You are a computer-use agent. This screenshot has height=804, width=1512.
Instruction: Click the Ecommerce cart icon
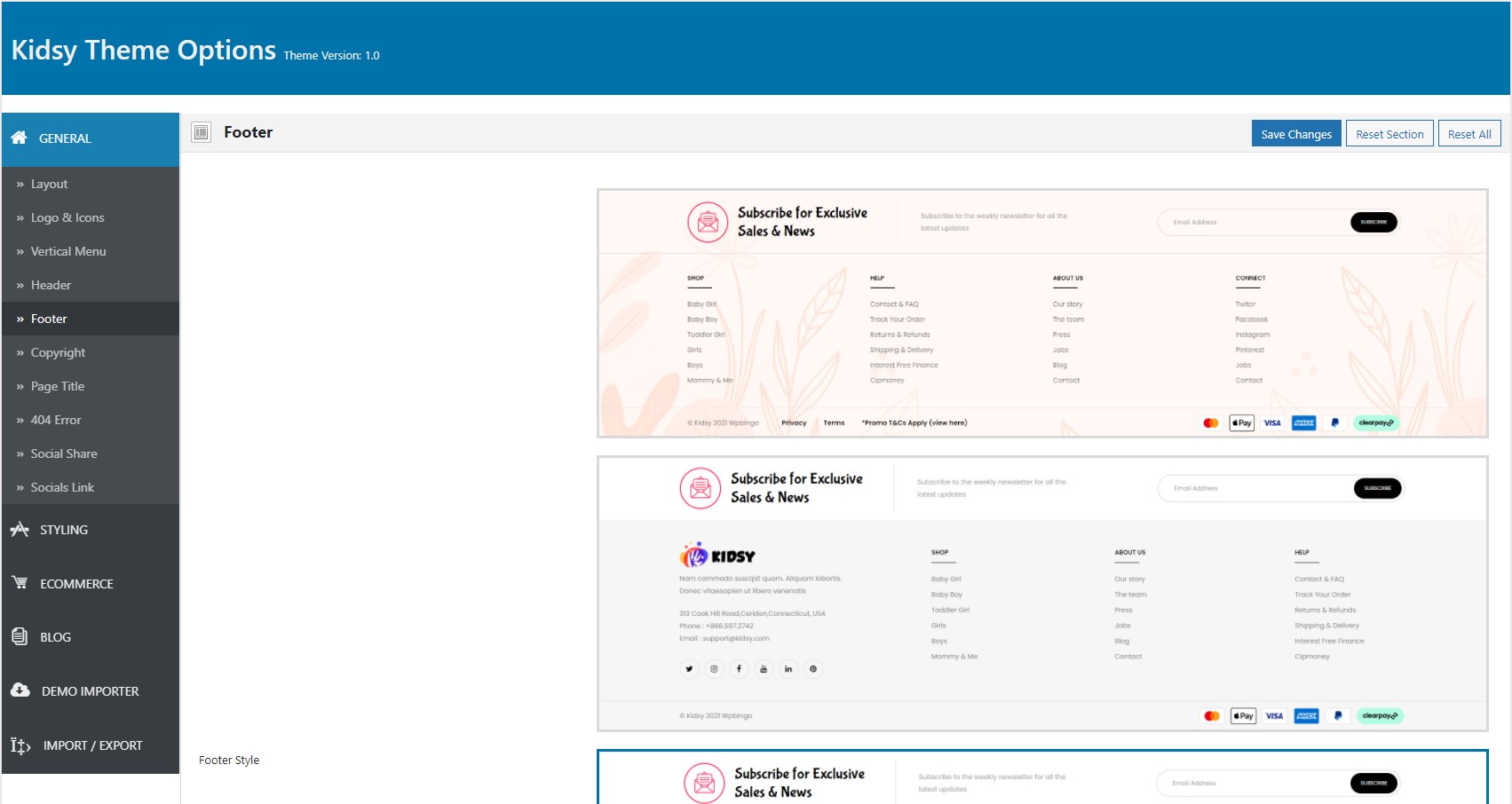[x=20, y=583]
